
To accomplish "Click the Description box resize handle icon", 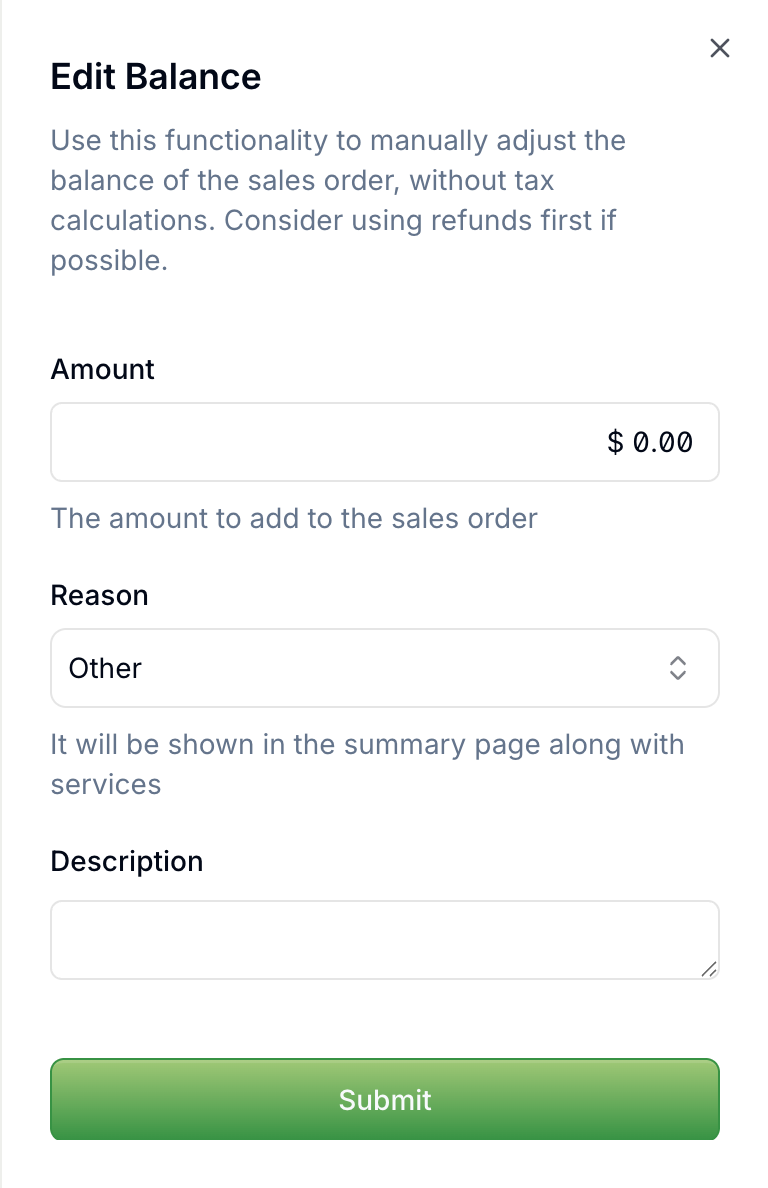I will click(x=709, y=969).
